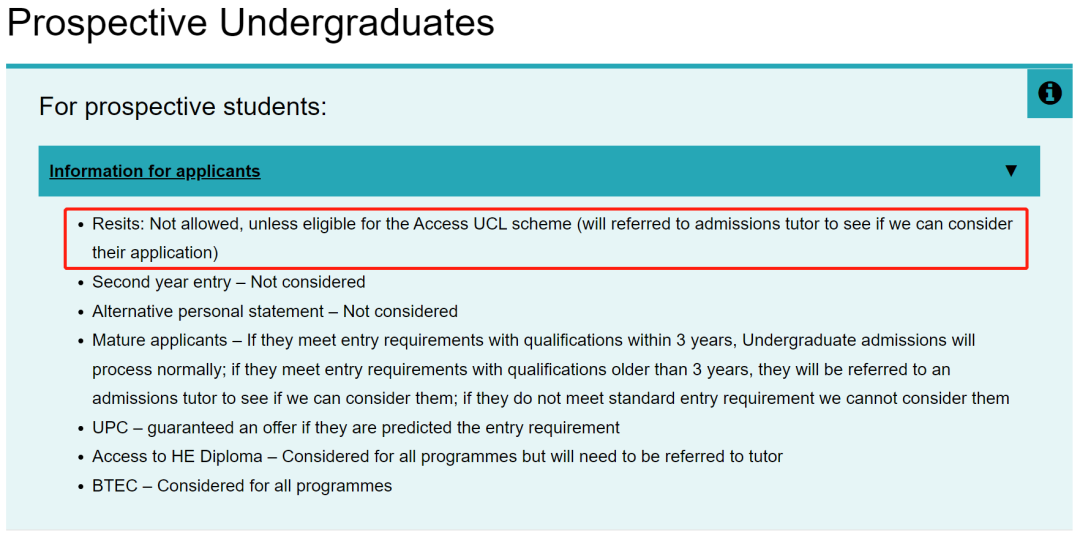Click the UPC guaranteed offer line

[x=356, y=428]
